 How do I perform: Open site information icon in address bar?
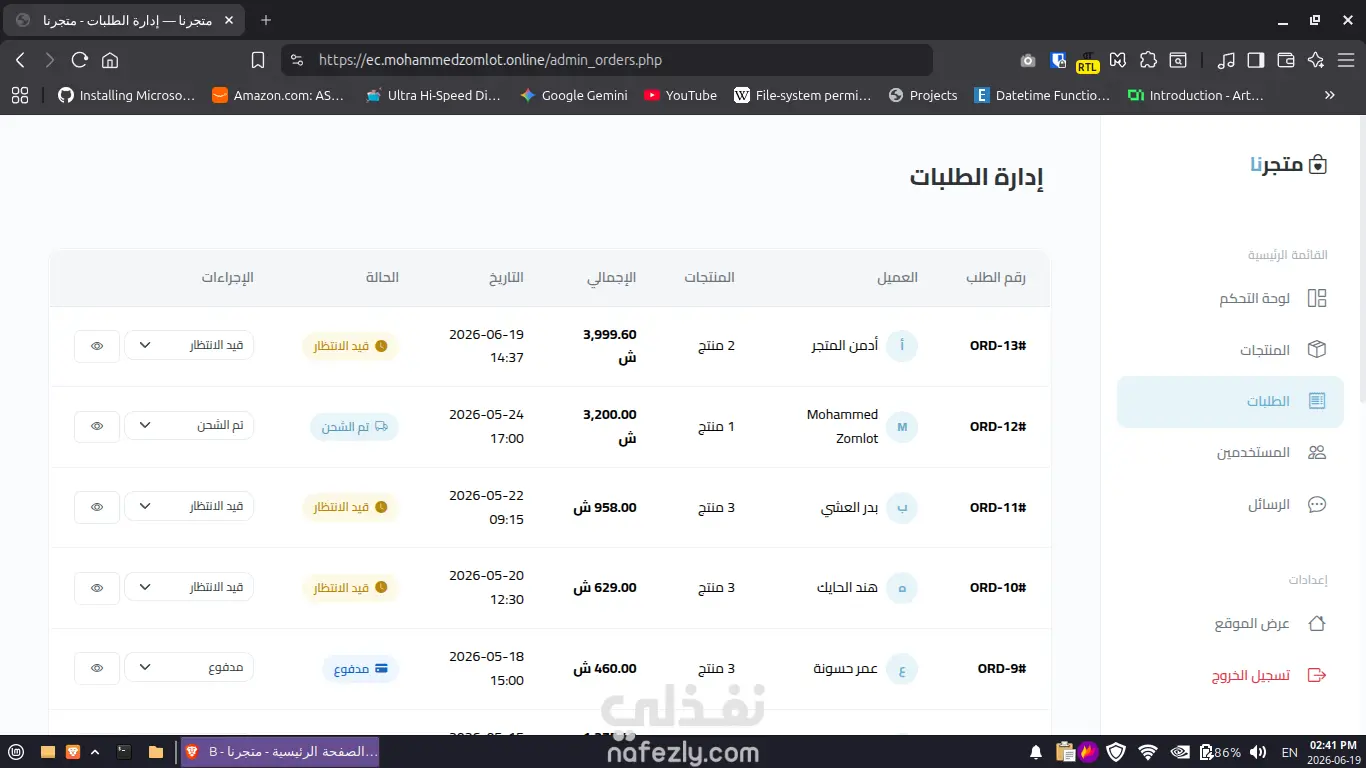click(296, 60)
